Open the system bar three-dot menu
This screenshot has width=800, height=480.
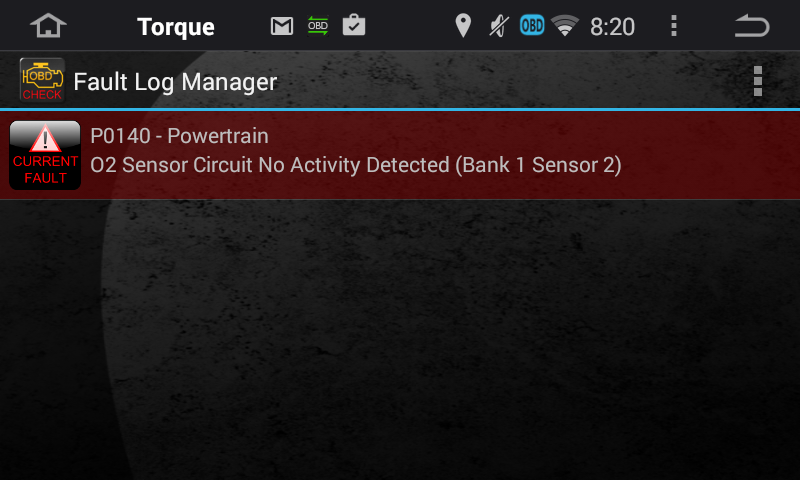pyautogui.click(x=674, y=26)
